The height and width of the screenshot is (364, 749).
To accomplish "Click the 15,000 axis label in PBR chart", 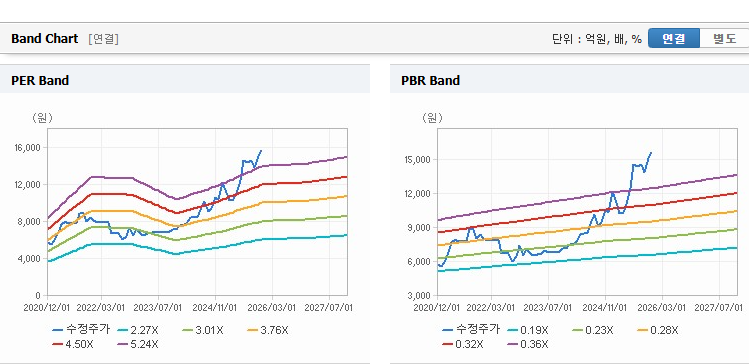I will (417, 160).
